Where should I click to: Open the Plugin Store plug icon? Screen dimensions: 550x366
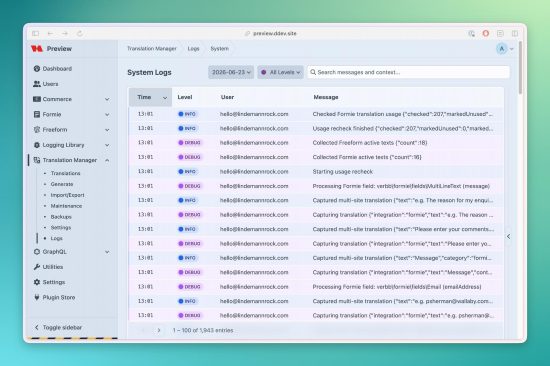37,297
